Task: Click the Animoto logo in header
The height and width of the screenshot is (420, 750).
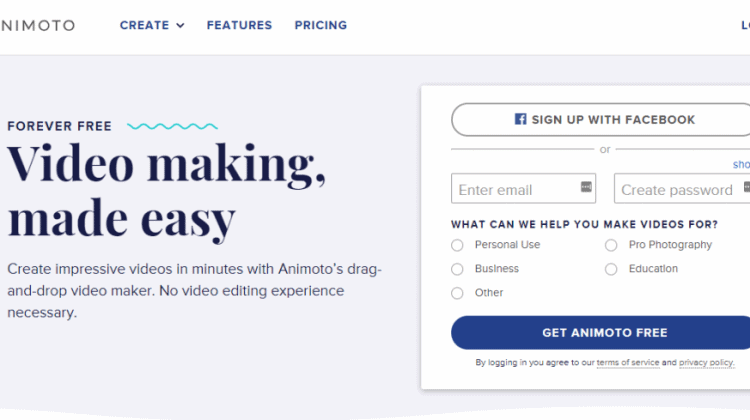Action: coord(38,25)
